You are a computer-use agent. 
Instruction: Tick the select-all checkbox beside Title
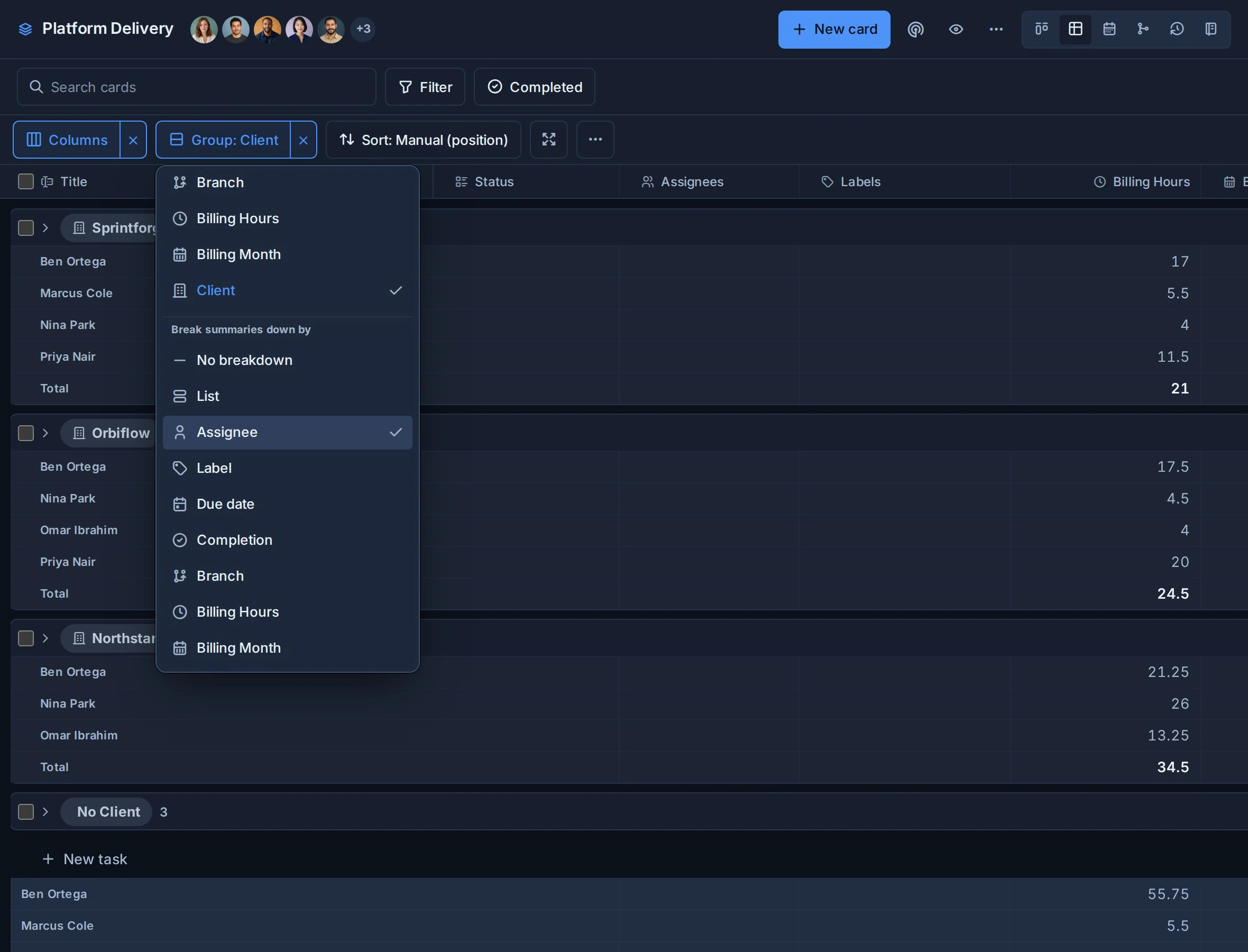(26, 181)
